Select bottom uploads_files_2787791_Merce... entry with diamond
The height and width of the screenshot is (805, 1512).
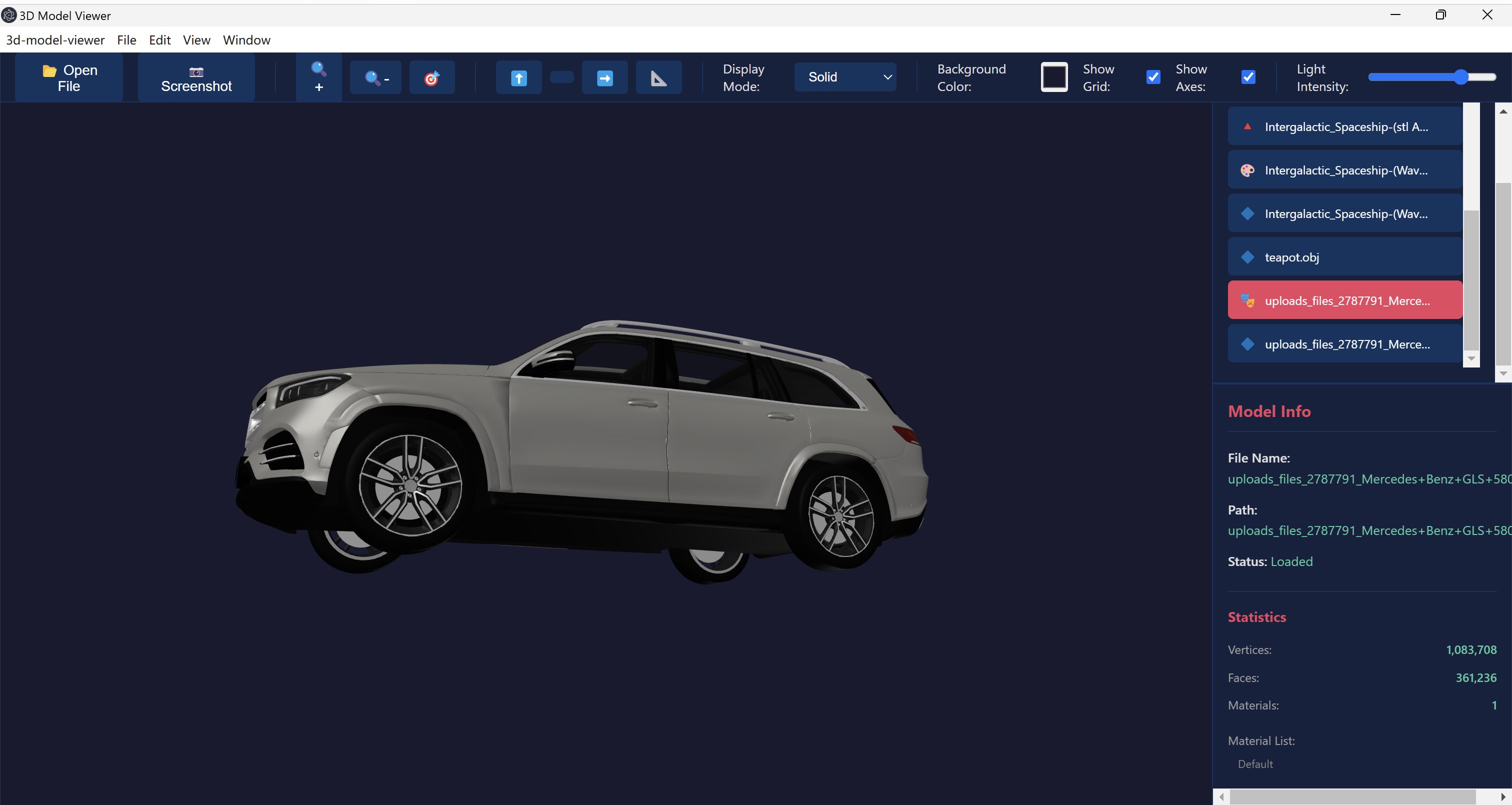pos(1344,343)
